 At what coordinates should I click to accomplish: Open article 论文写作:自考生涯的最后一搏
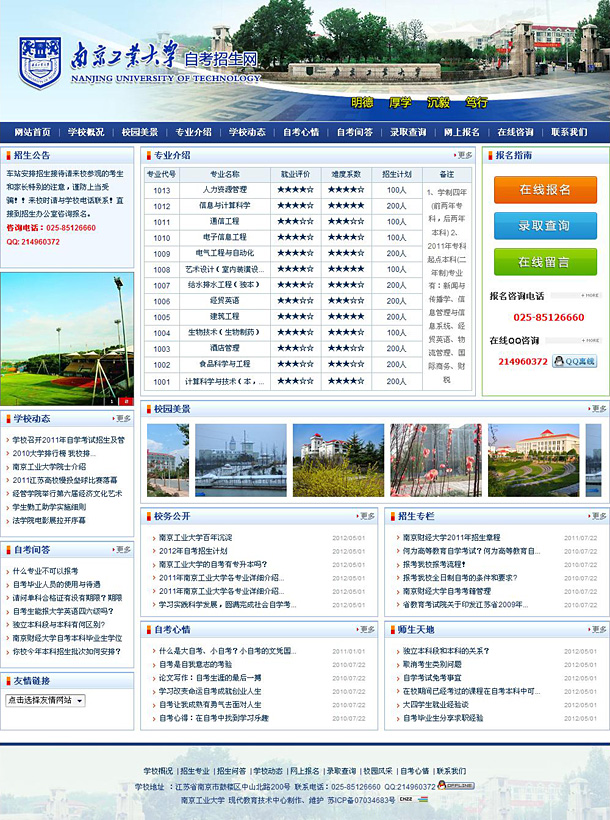[210, 678]
